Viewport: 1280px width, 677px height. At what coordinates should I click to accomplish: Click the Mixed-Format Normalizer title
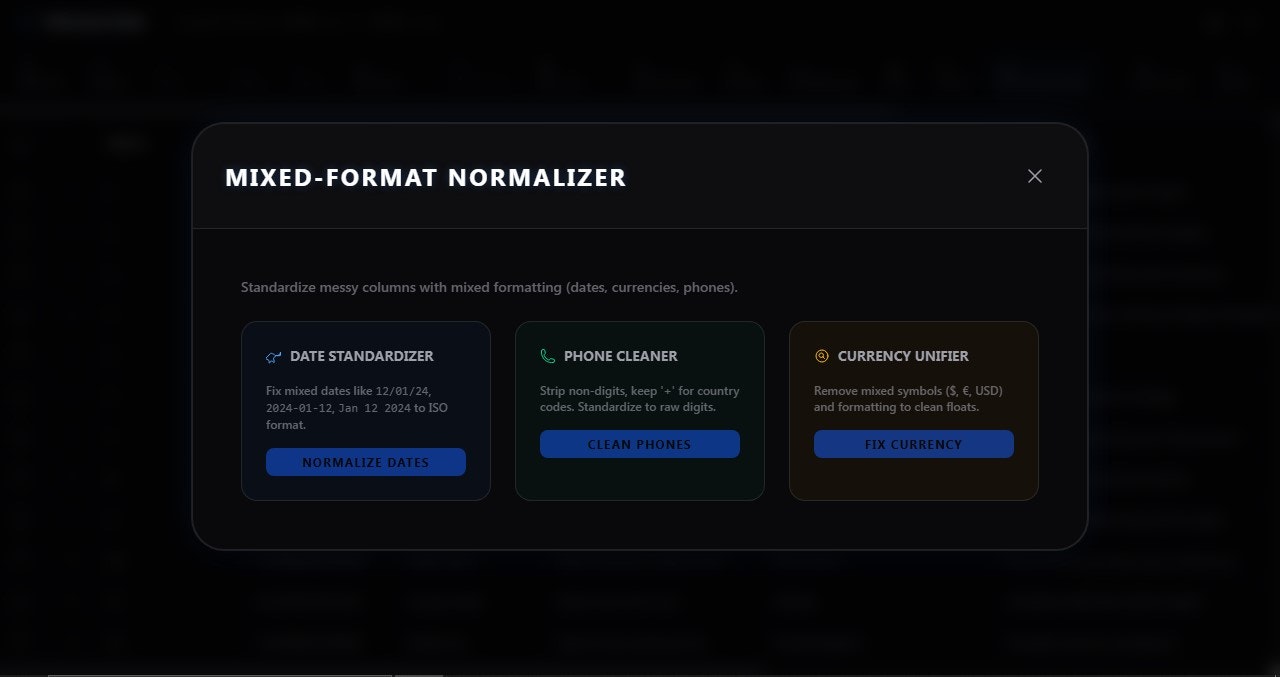425,178
